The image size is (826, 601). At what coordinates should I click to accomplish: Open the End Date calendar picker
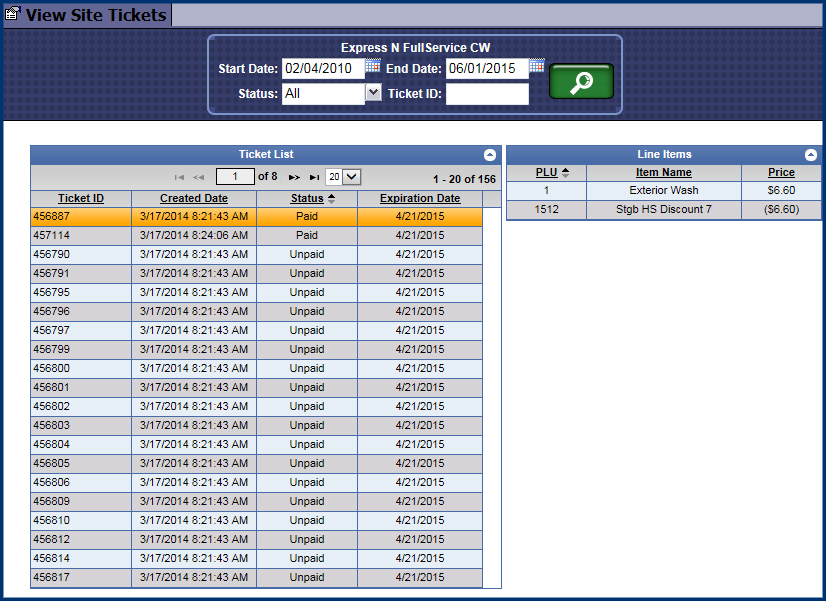pos(537,67)
